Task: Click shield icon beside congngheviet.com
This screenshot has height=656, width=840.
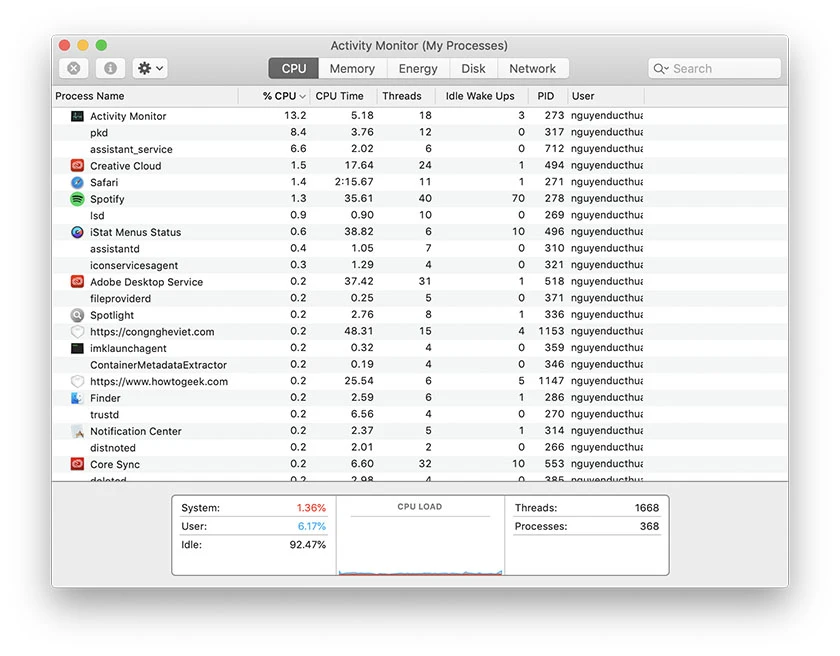Action: coord(77,331)
